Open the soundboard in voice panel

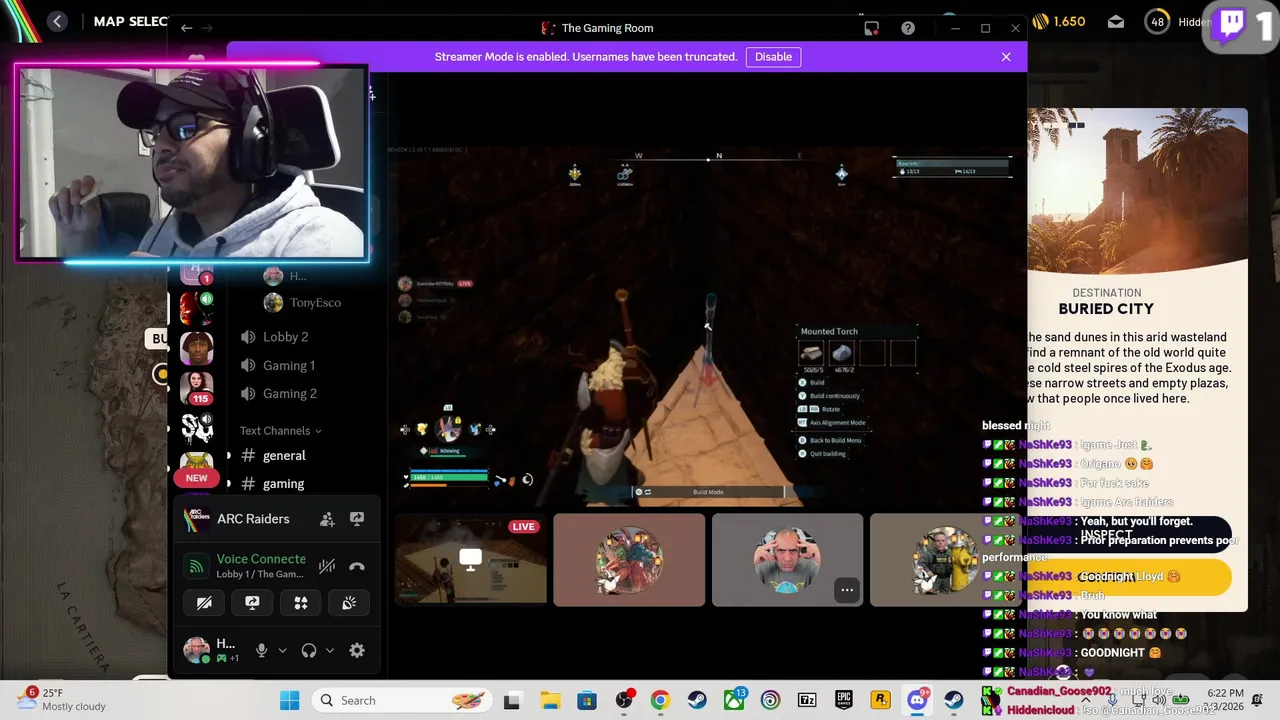349,603
